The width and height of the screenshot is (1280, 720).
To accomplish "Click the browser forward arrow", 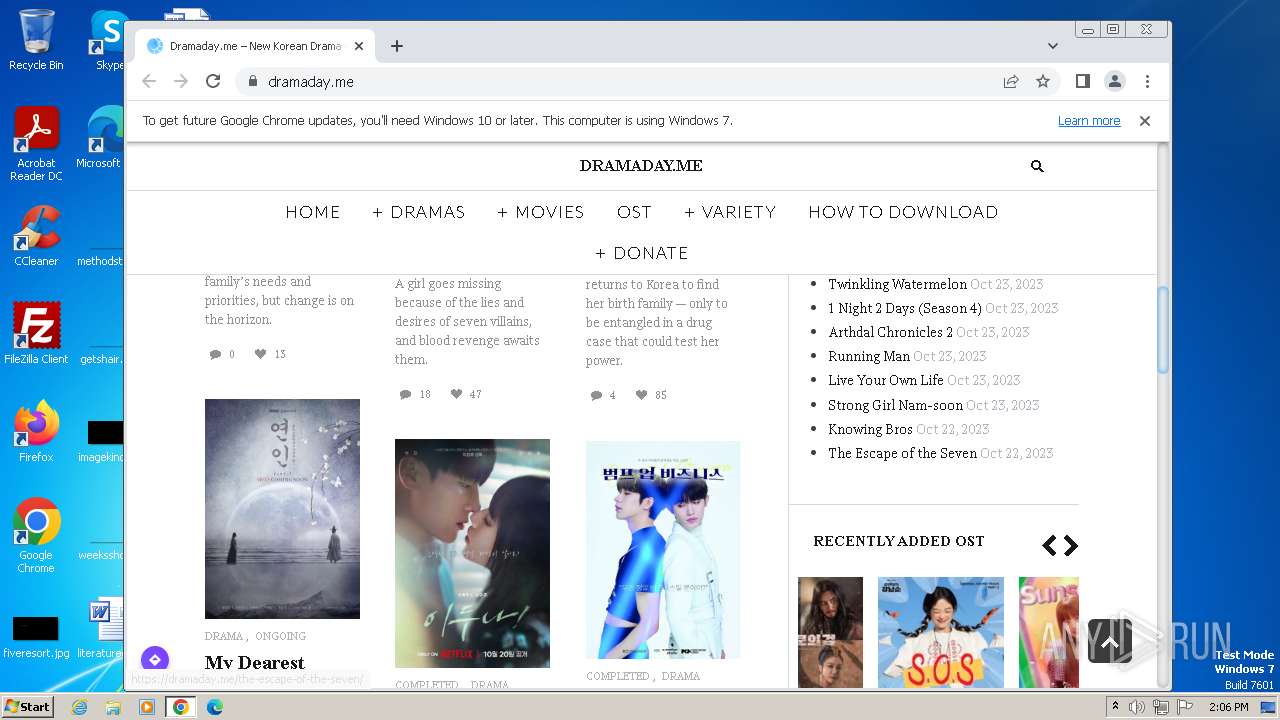I will pos(181,82).
